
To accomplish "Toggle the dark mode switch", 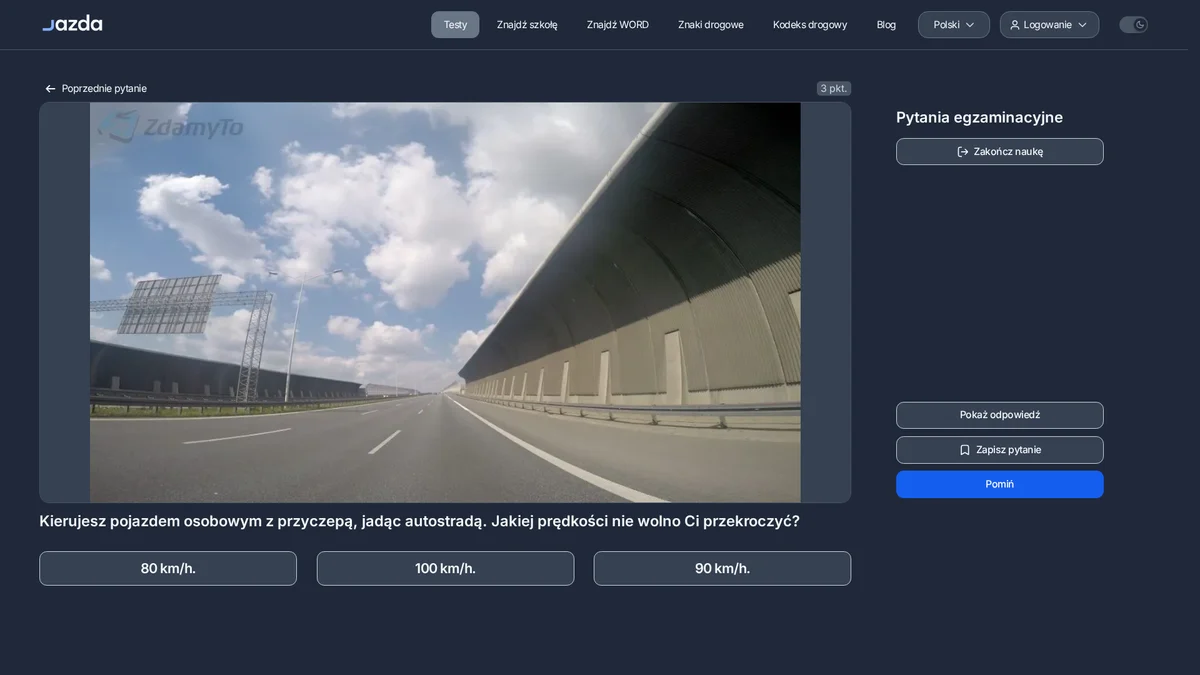I will (x=1133, y=25).
